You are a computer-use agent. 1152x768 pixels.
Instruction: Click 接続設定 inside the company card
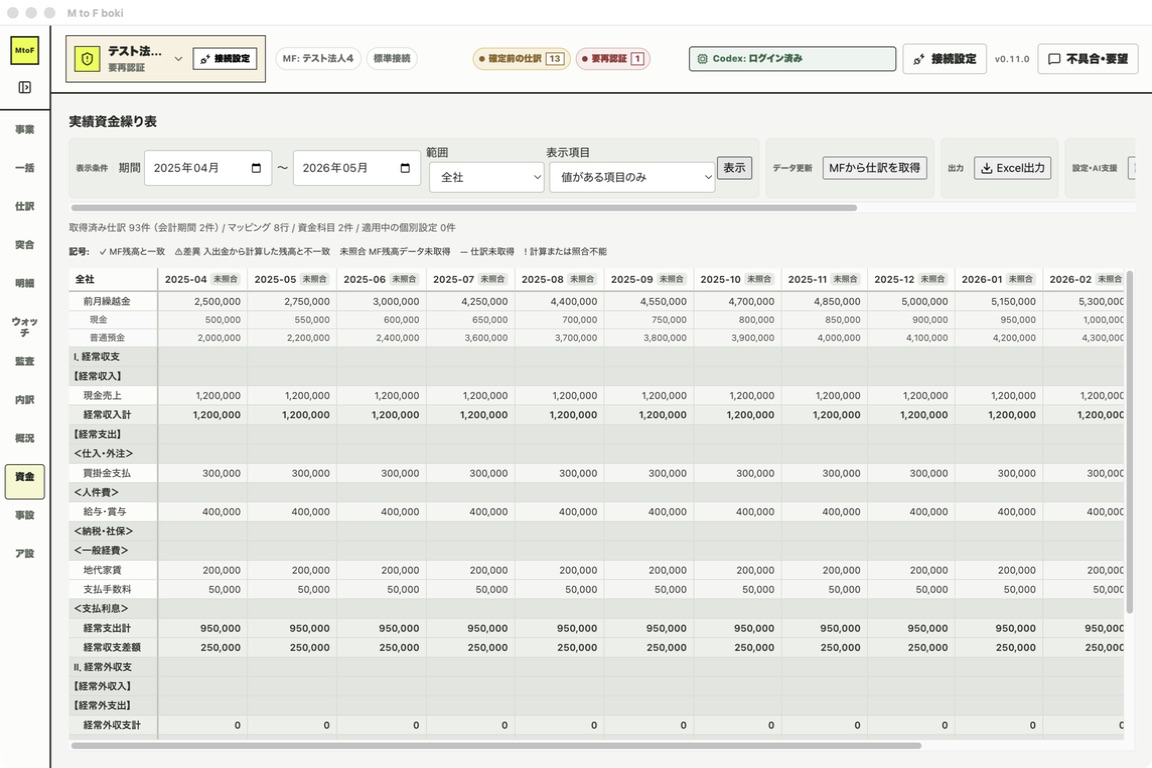pyautogui.click(x=225, y=59)
